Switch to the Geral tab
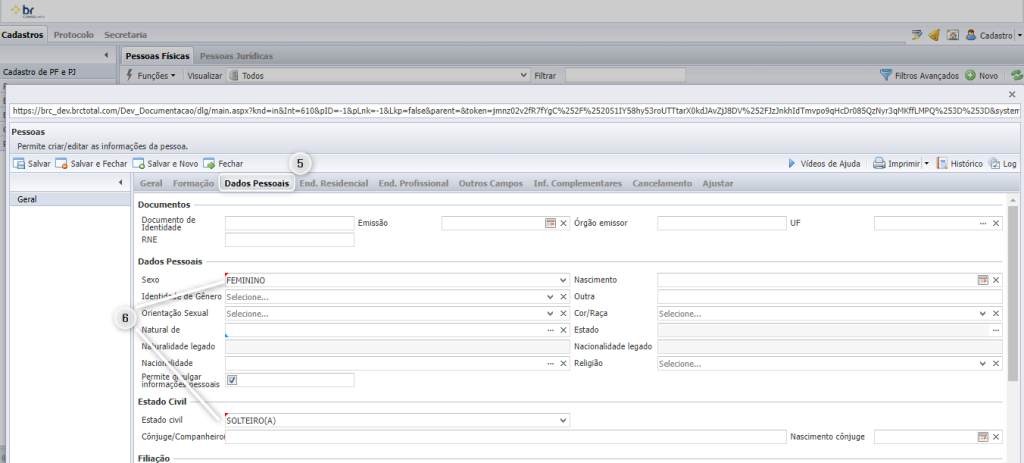 coord(152,184)
